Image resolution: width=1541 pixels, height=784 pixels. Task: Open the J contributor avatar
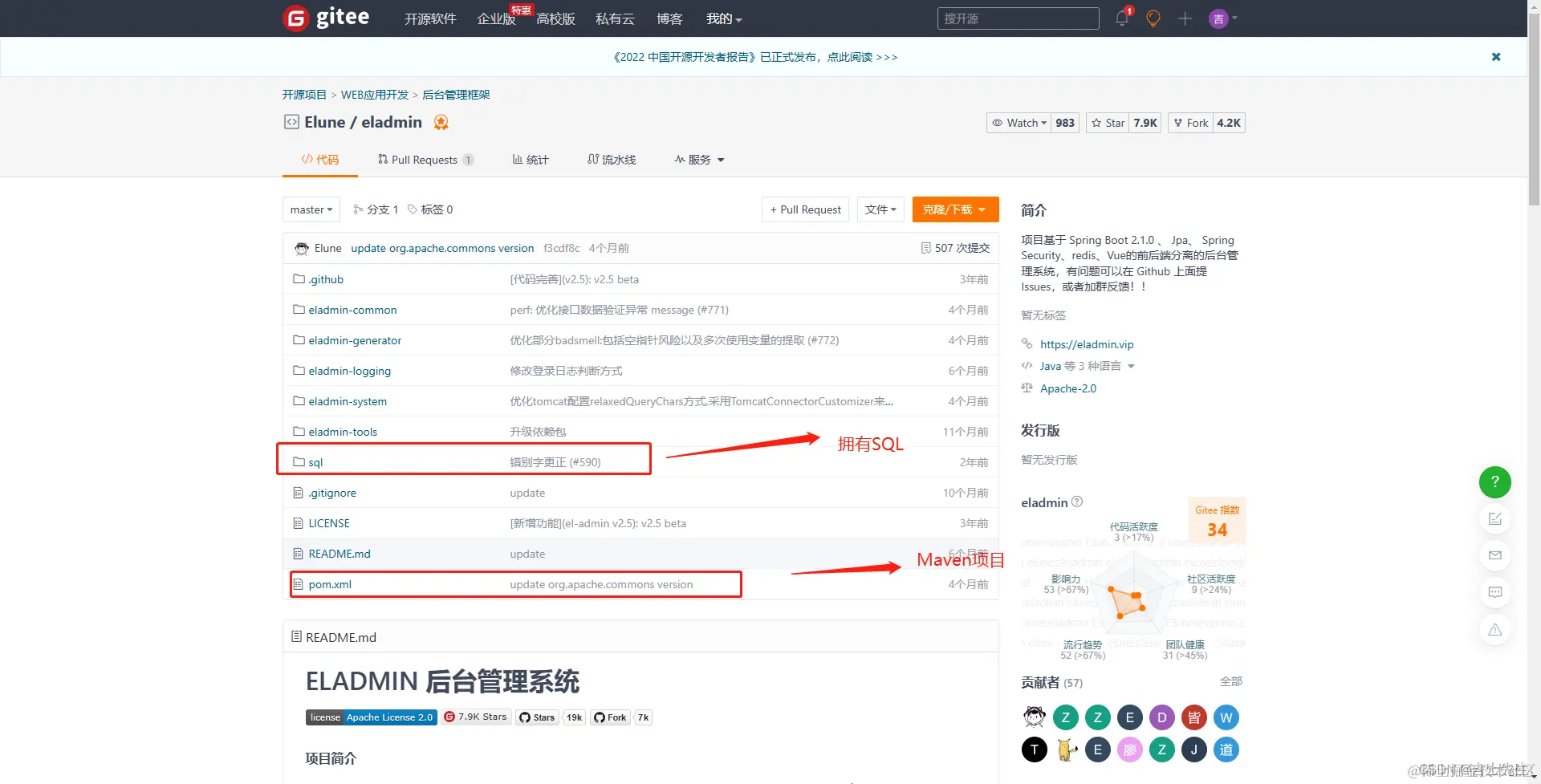coord(1193,749)
